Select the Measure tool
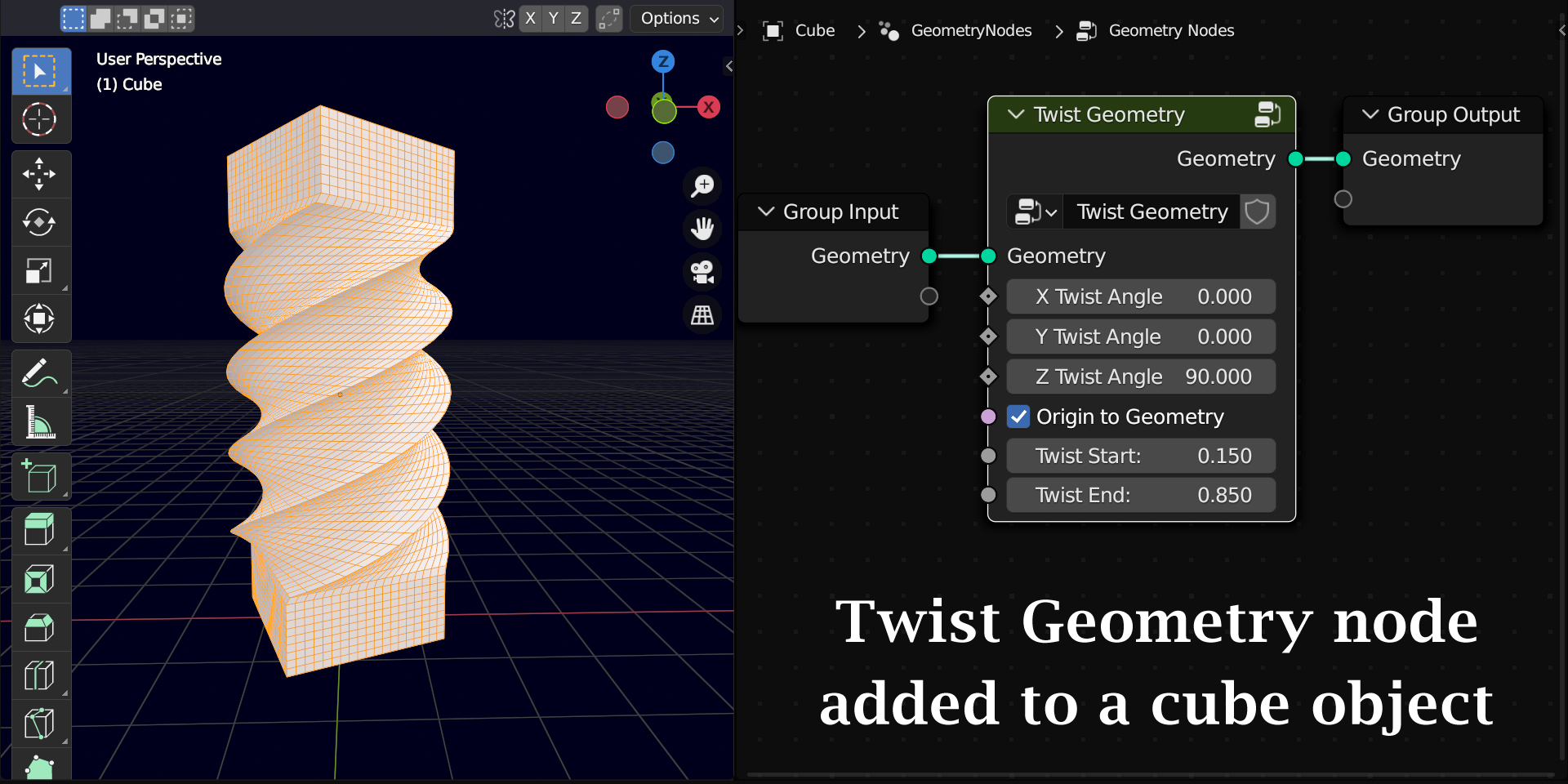 pyautogui.click(x=40, y=422)
